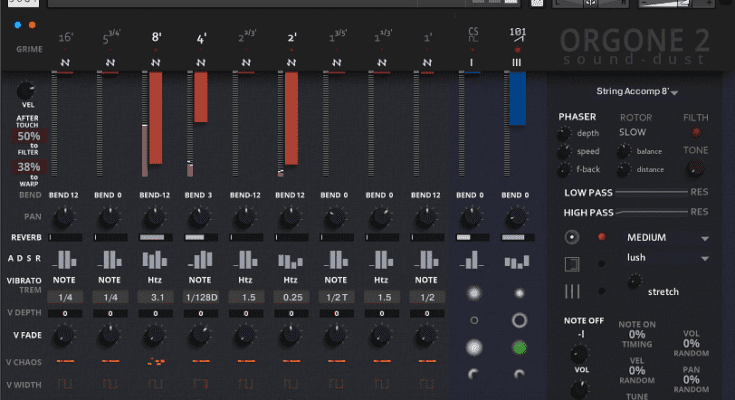The height and width of the screenshot is (400, 735).
Task: Click the green circle icon in the last column
Action: click(x=519, y=348)
